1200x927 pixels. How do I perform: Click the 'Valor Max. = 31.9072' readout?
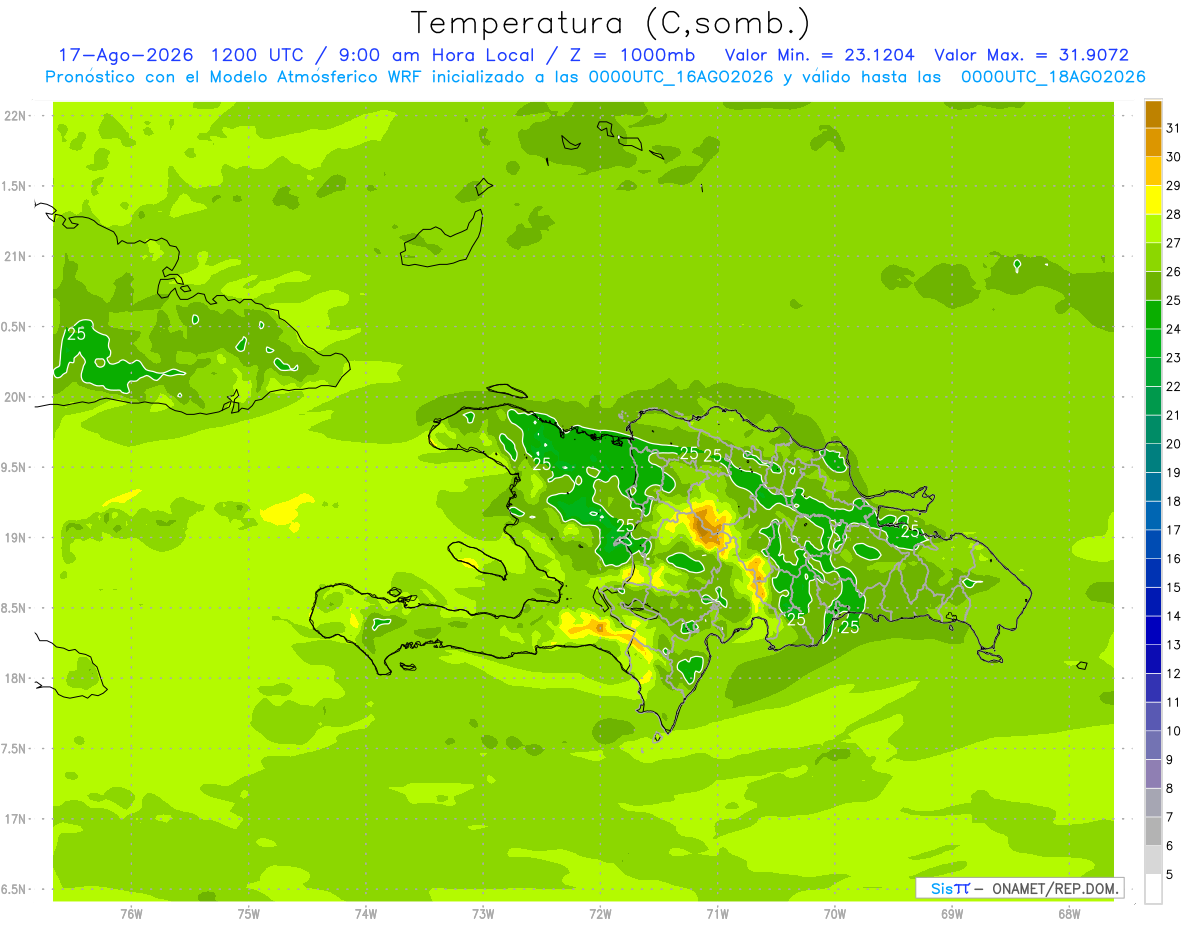tap(1031, 55)
